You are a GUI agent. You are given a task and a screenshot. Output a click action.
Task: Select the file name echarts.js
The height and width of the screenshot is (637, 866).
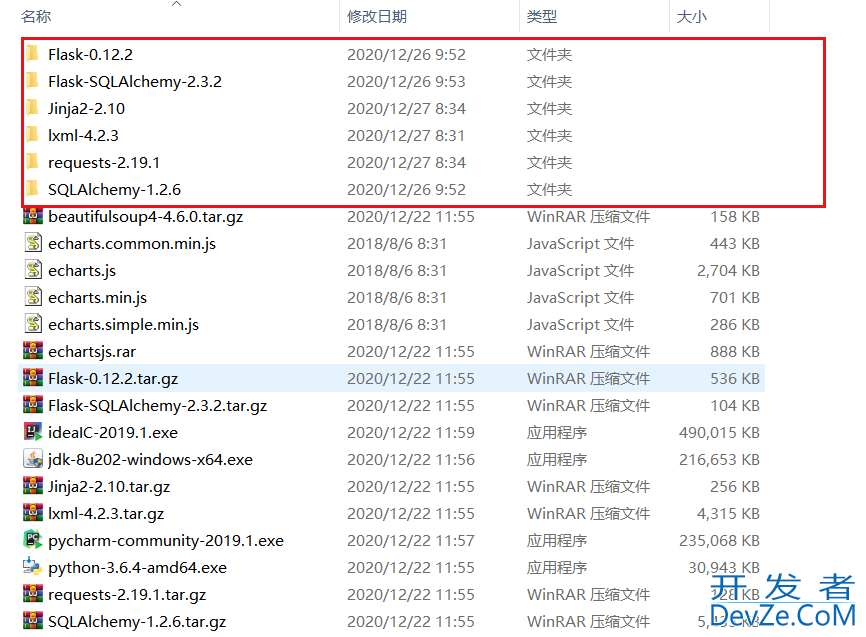pyautogui.click(x=82, y=271)
